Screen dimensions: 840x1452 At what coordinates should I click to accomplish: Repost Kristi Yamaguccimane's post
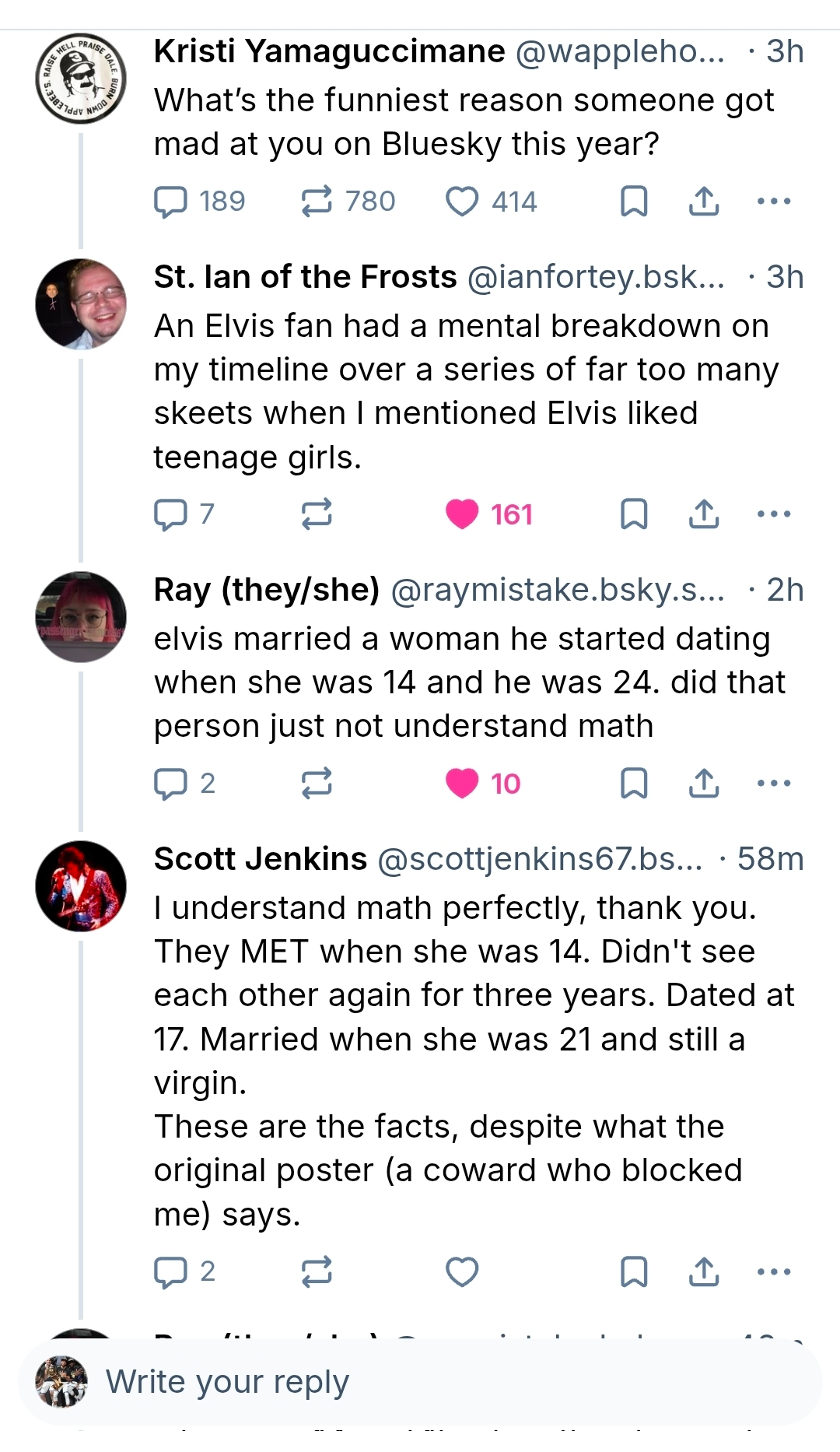pos(317,202)
